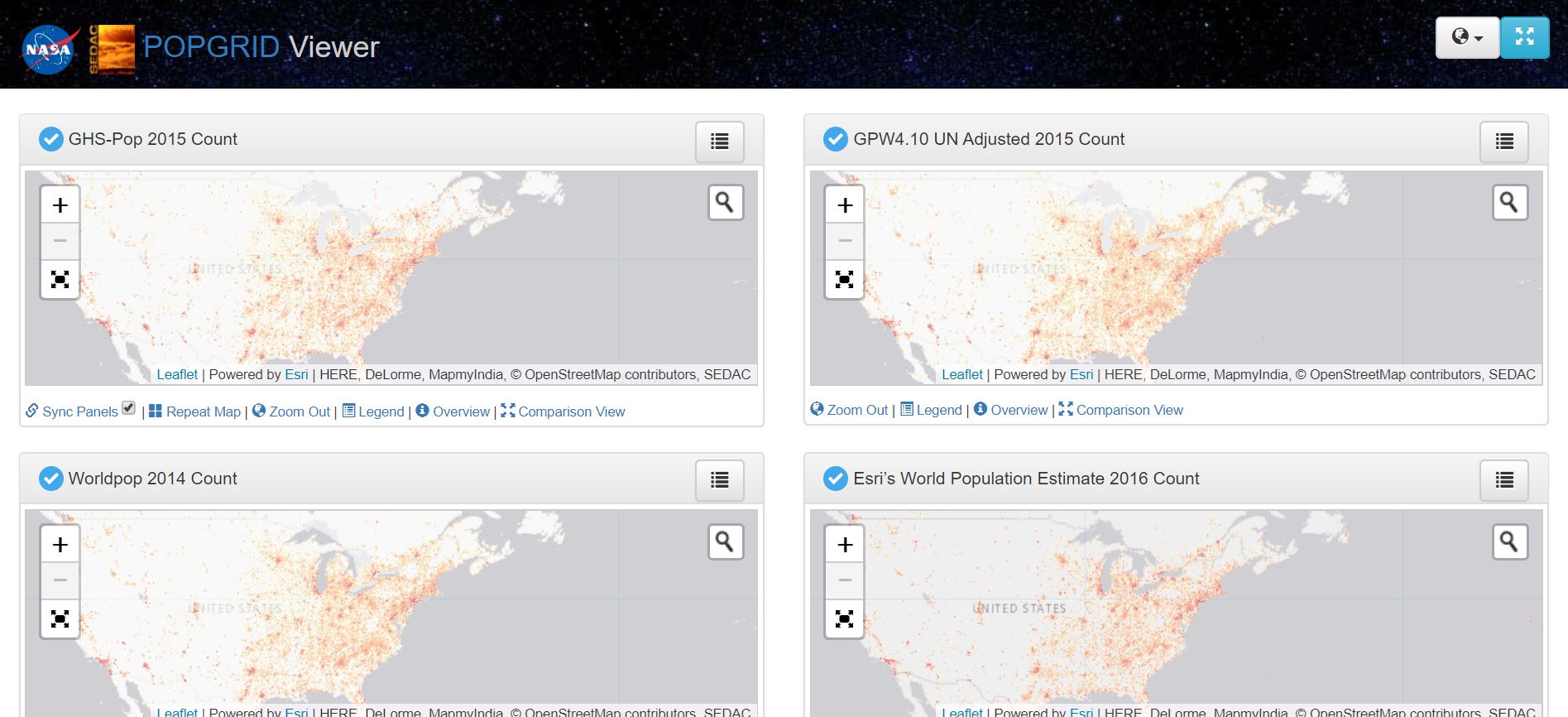
Task: Toggle fullscreen with the blue expand button
Action: coord(1524,37)
